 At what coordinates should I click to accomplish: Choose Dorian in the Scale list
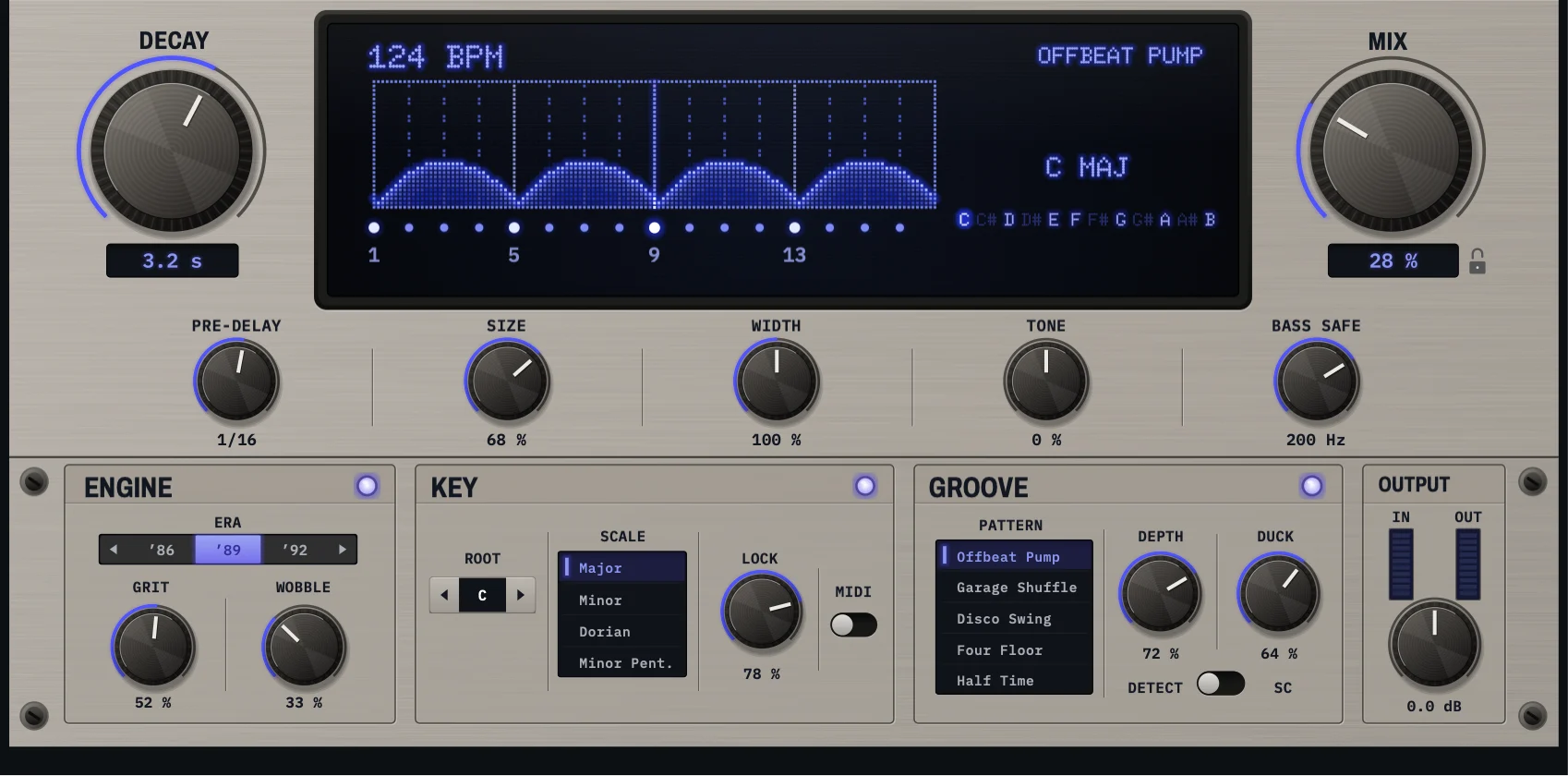tap(622, 632)
